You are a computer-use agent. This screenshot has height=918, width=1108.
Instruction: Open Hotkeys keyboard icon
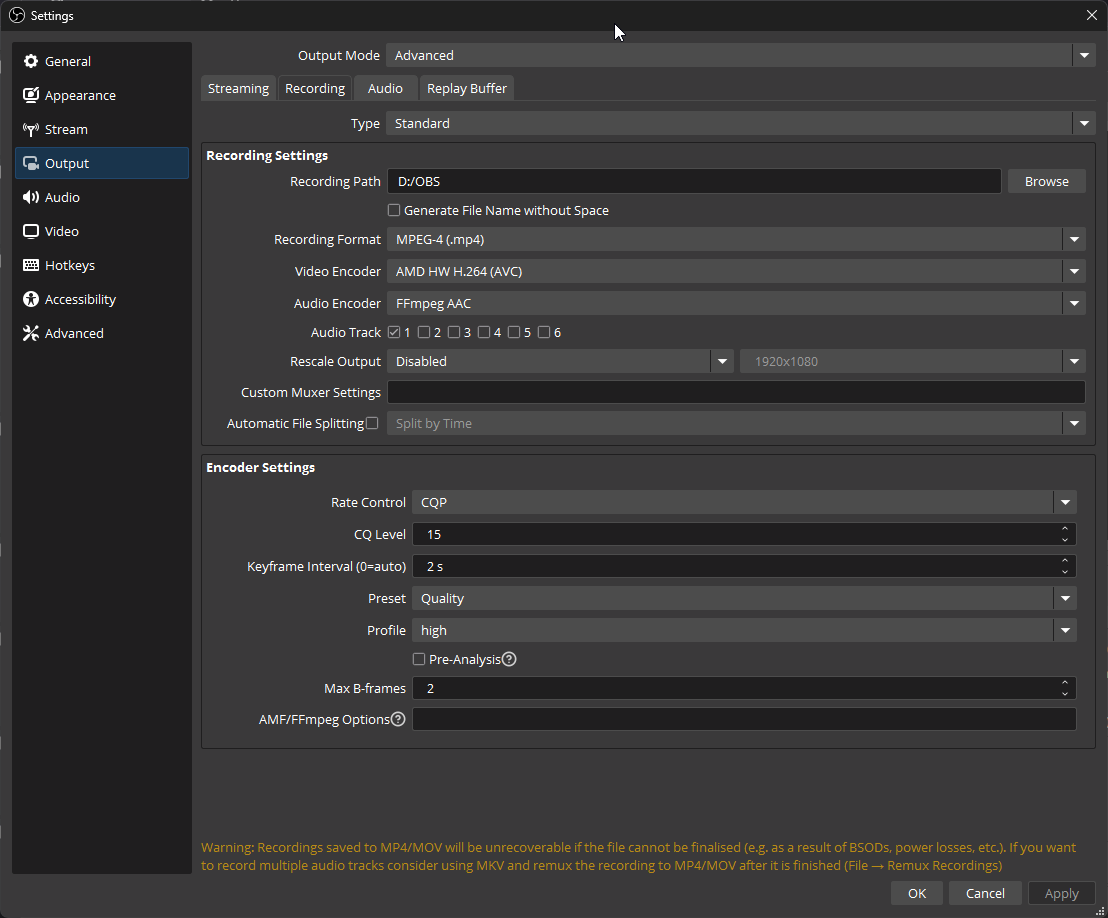click(x=30, y=266)
